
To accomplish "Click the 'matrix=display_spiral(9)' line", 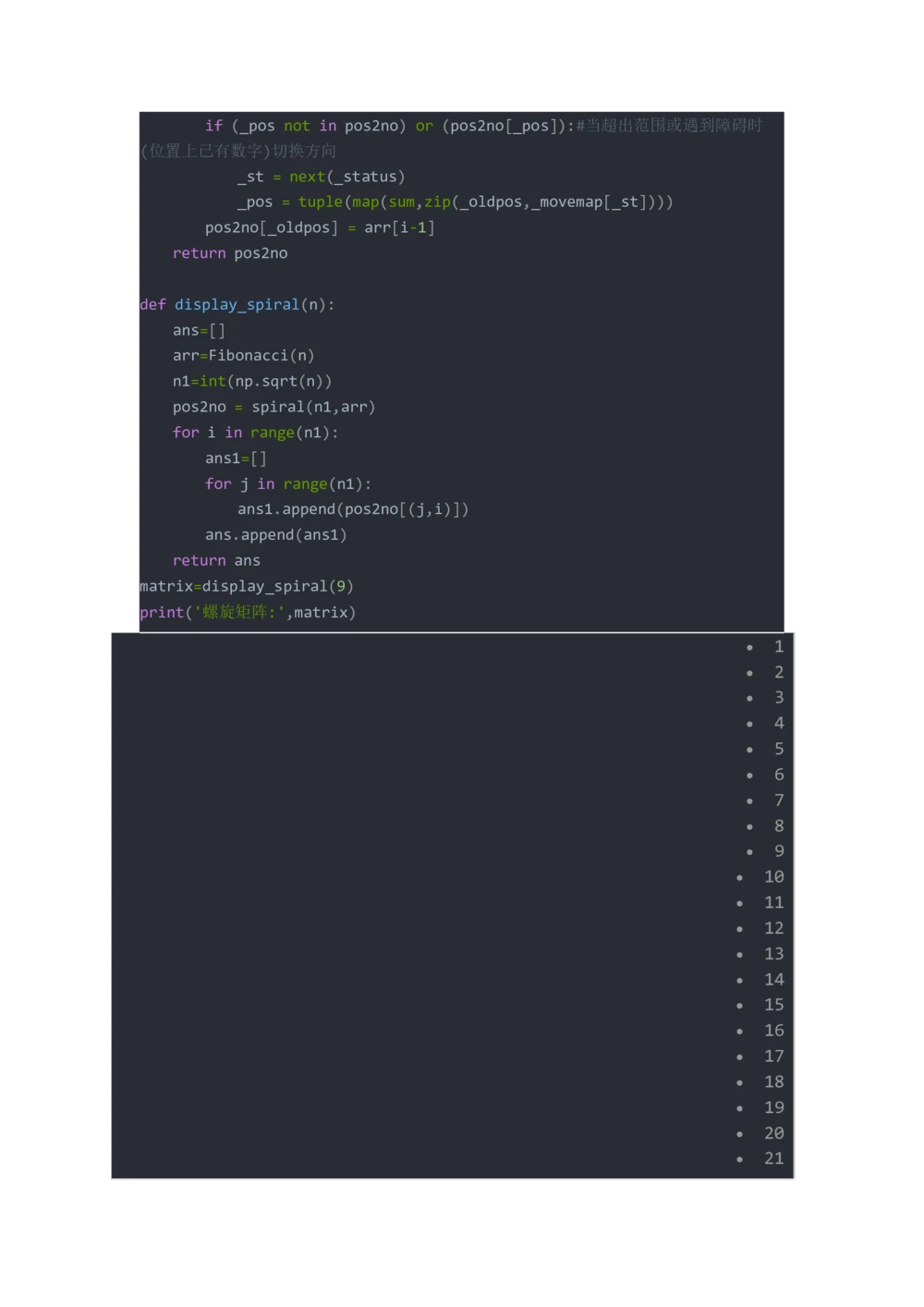I will click(x=247, y=587).
